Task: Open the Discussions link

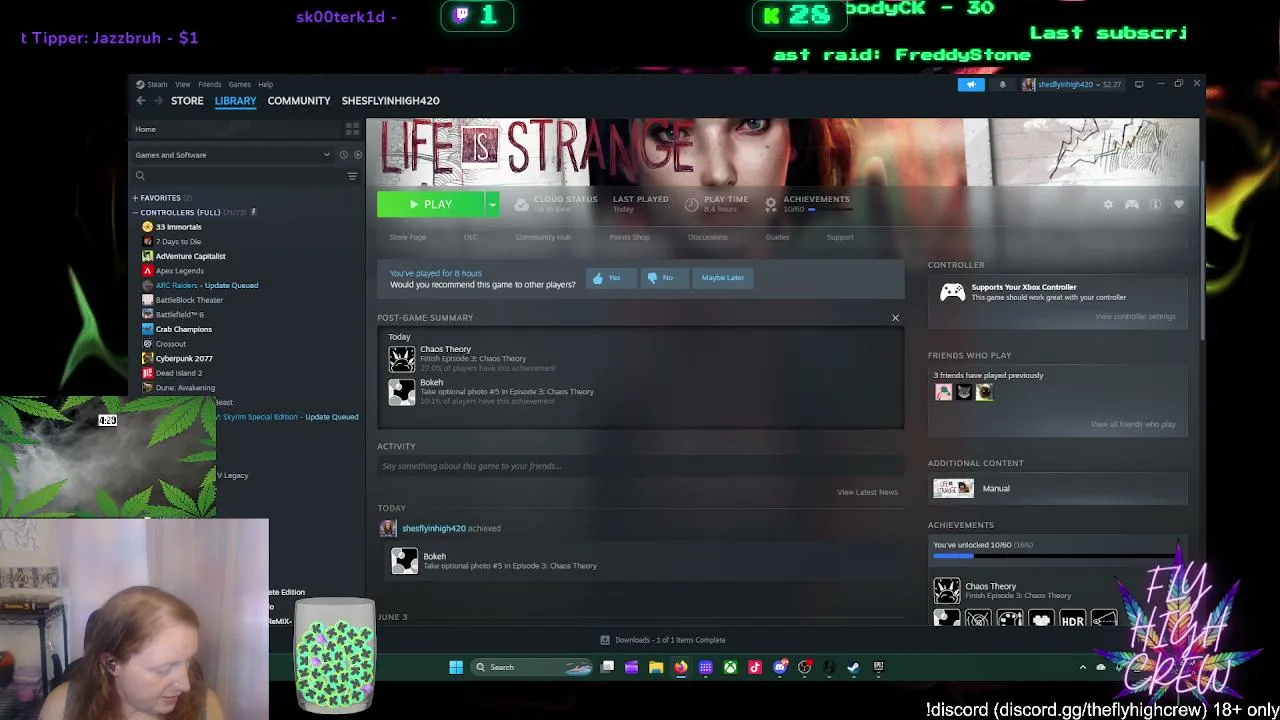Action: [708, 237]
